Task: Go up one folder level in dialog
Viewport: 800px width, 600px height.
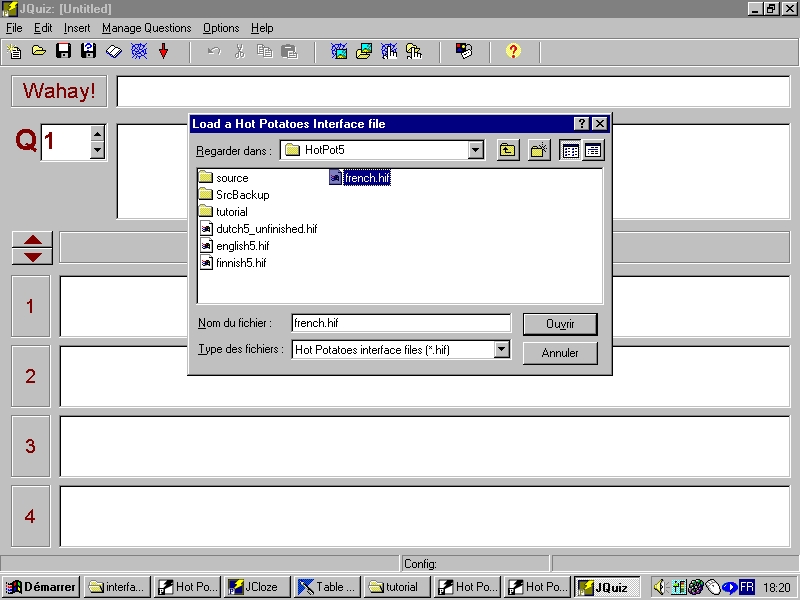Action: pos(508,151)
